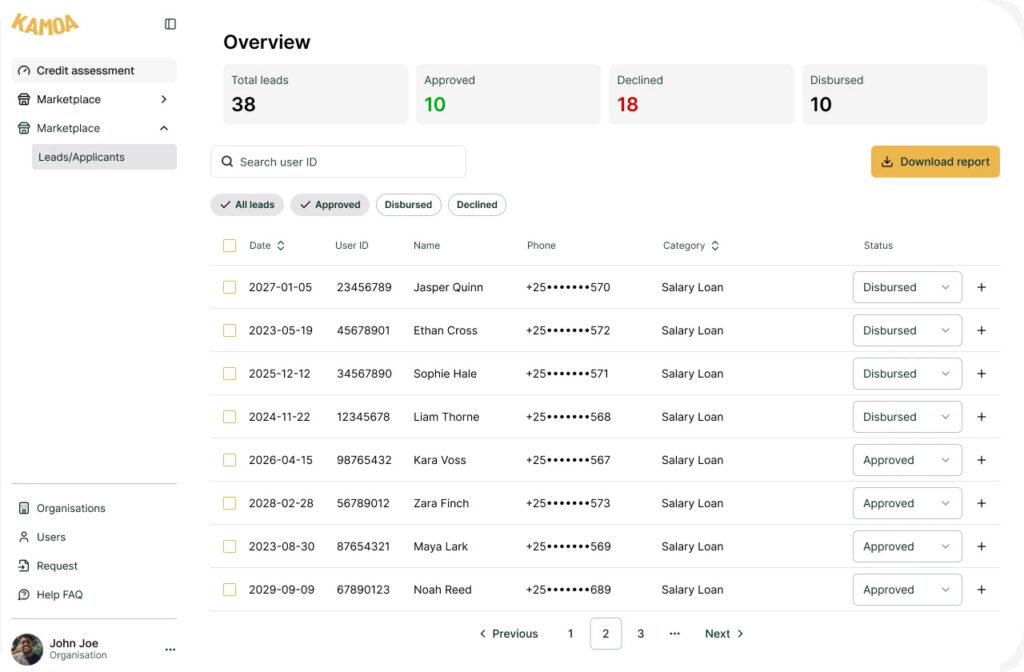Sort by the Category column arrows
This screenshot has height=672, width=1024.
pos(715,246)
